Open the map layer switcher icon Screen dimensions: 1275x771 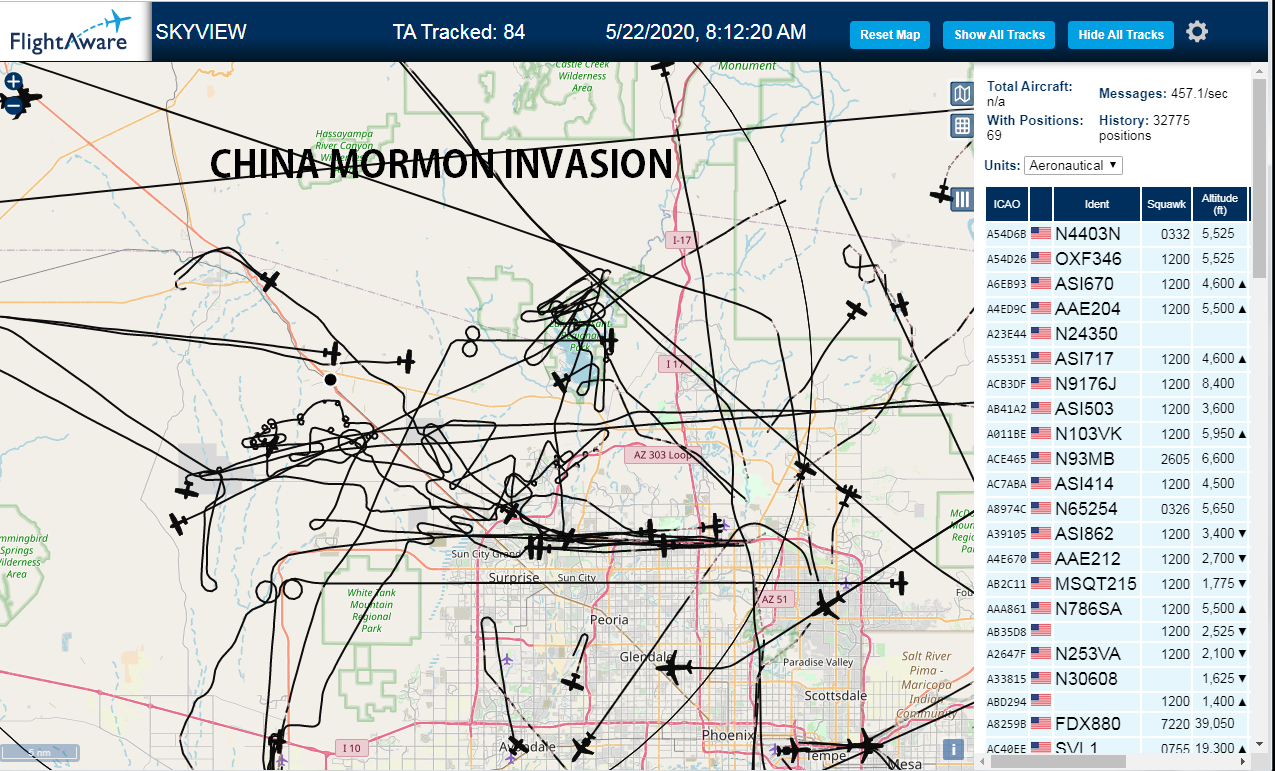pyautogui.click(x=961, y=94)
